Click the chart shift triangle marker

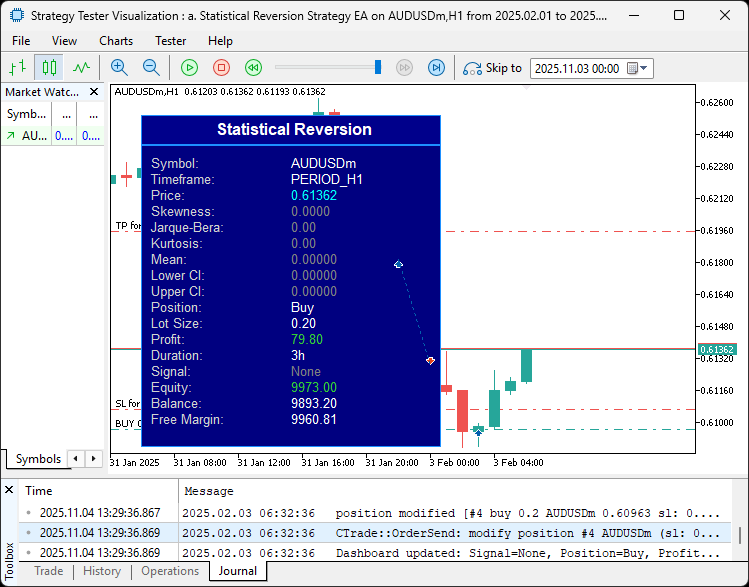click(526, 88)
